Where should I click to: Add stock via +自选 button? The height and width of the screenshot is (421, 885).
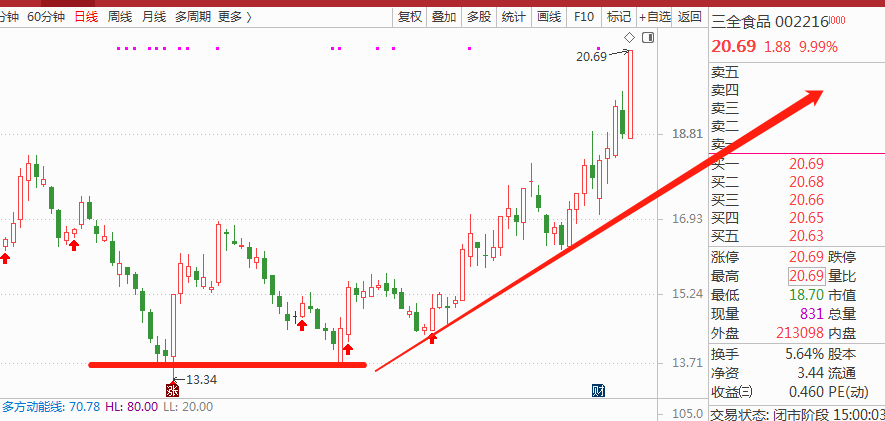coord(654,17)
